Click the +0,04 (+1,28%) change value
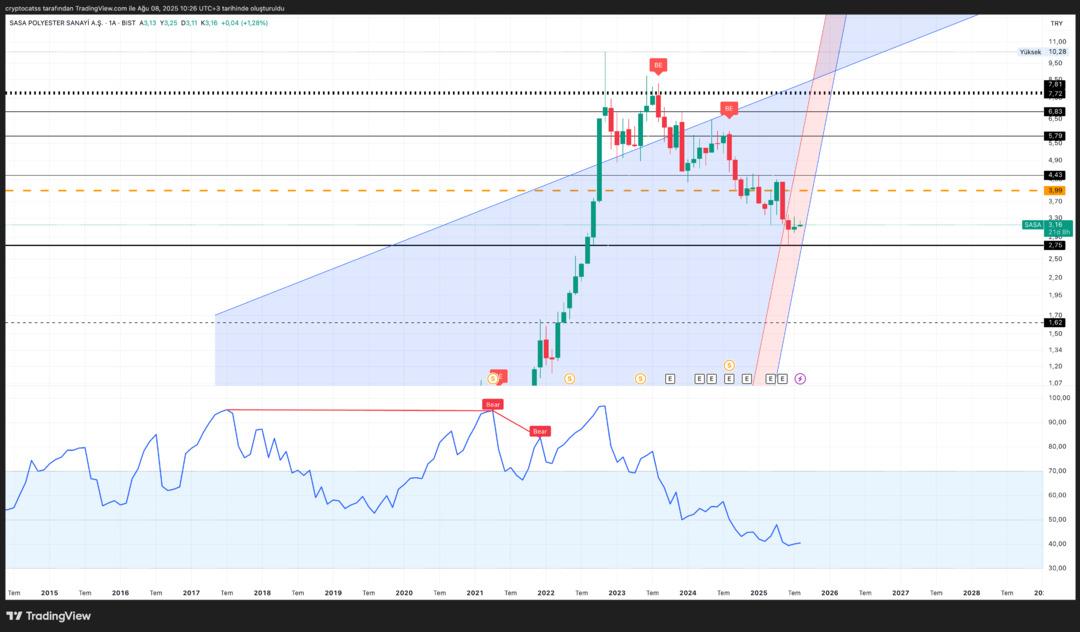The width and height of the screenshot is (1080, 632). [245, 23]
